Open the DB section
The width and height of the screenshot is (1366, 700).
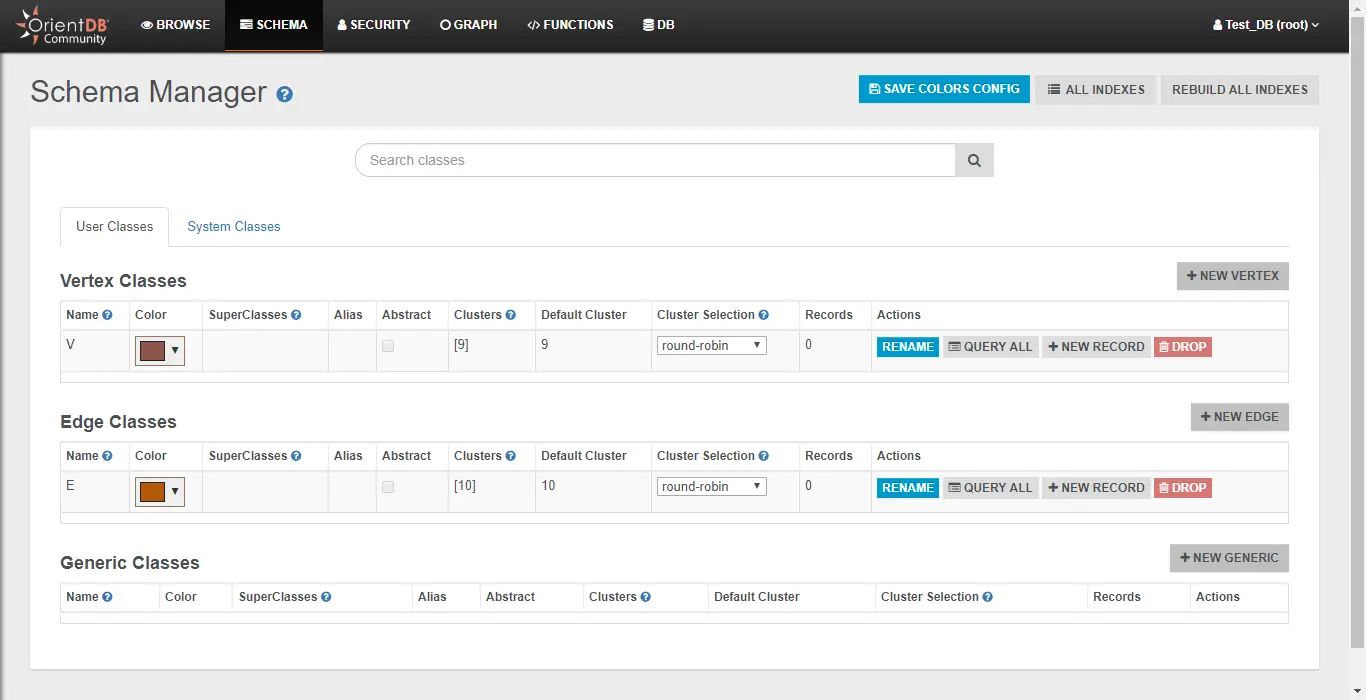(659, 25)
